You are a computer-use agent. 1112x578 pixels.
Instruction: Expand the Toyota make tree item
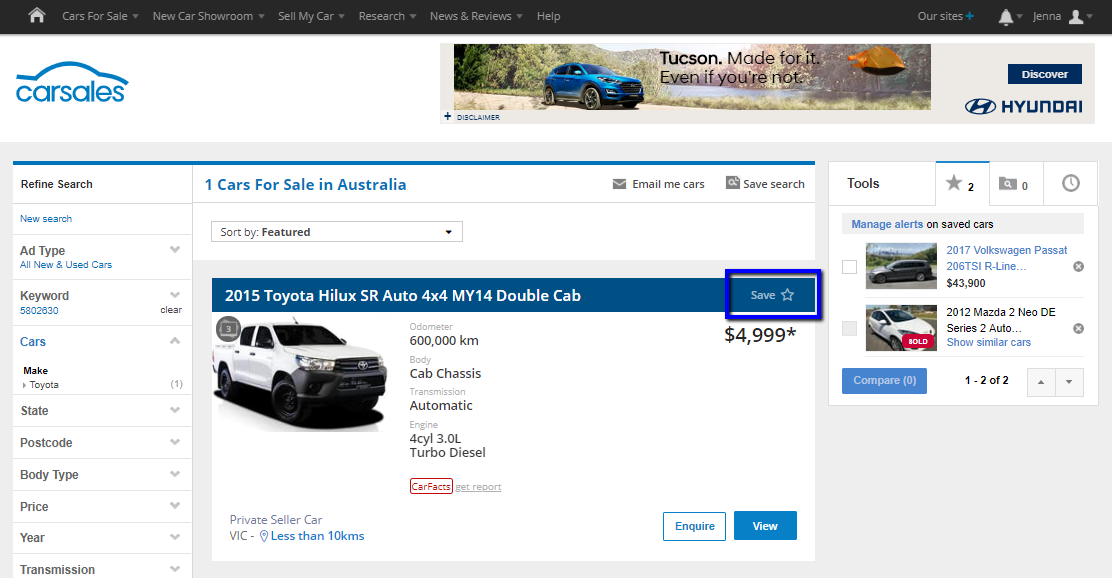pos(24,385)
